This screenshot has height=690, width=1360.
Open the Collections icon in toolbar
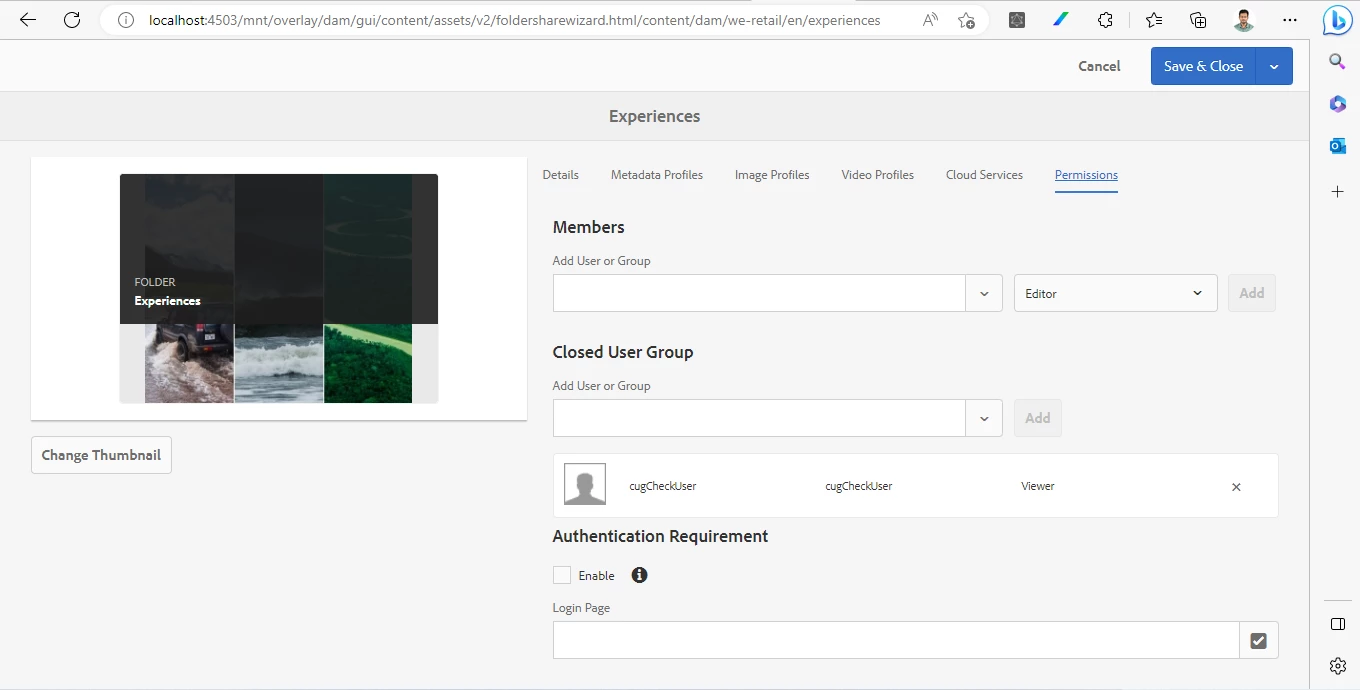coord(1198,20)
